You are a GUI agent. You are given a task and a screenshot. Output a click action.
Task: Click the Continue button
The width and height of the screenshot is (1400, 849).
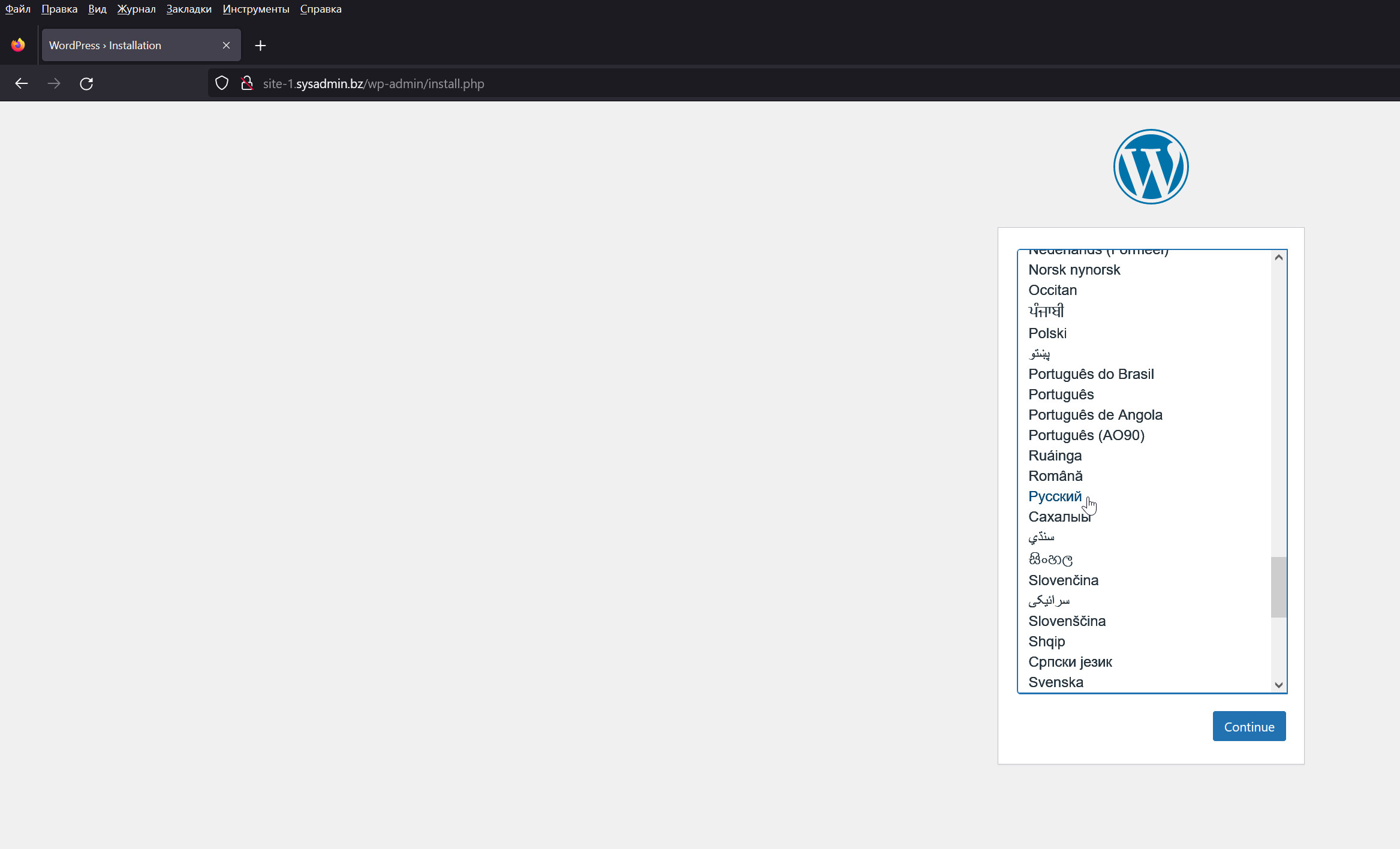click(x=1249, y=726)
